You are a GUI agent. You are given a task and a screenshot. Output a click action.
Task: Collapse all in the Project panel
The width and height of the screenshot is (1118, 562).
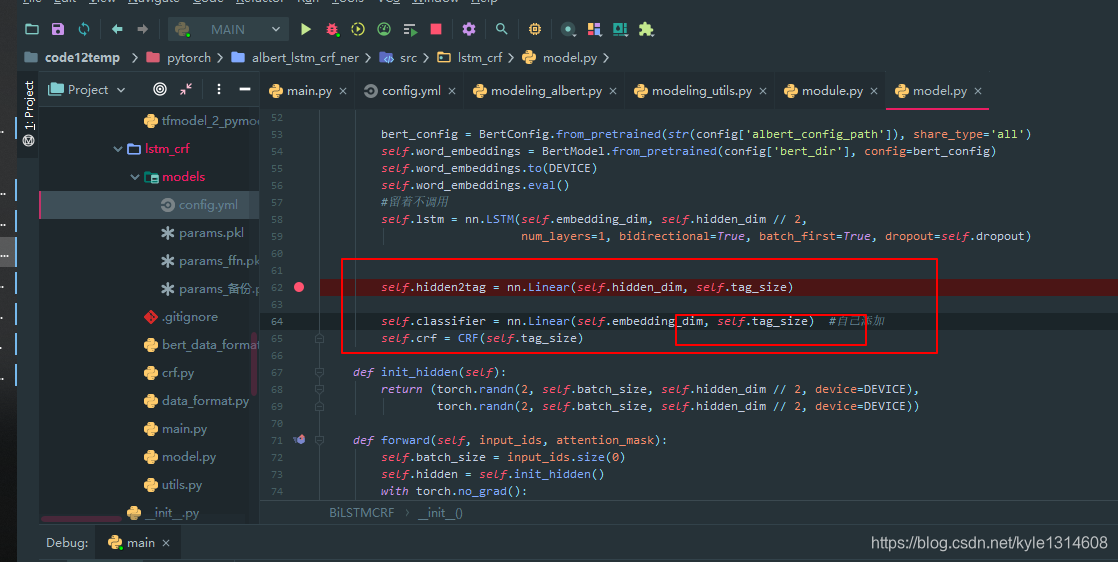click(186, 89)
